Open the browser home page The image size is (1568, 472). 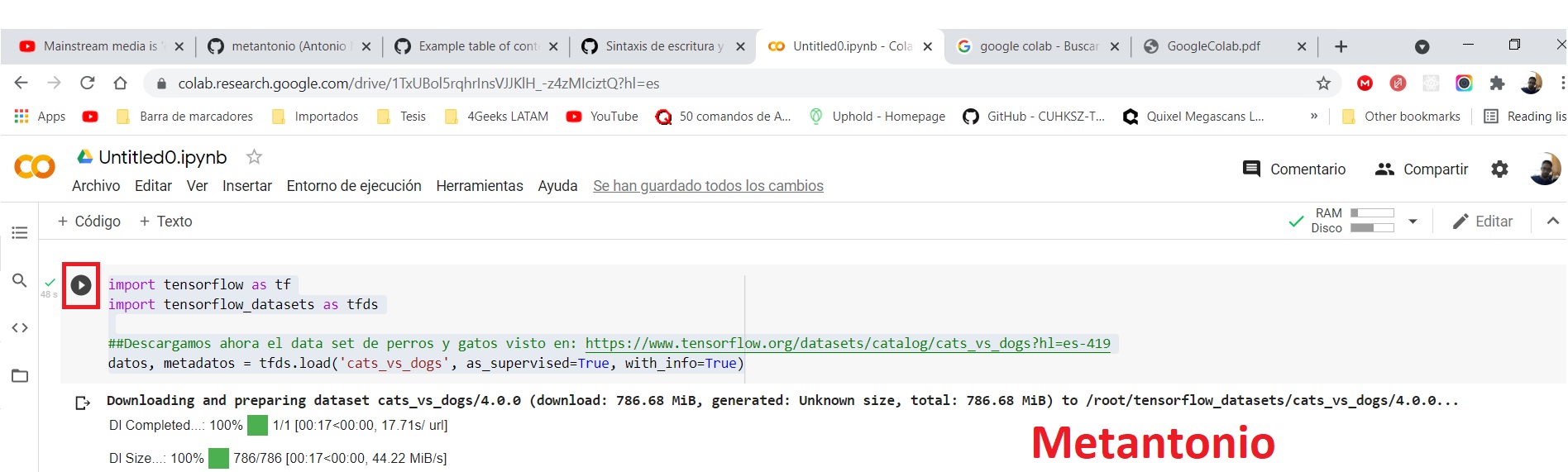pos(120,83)
